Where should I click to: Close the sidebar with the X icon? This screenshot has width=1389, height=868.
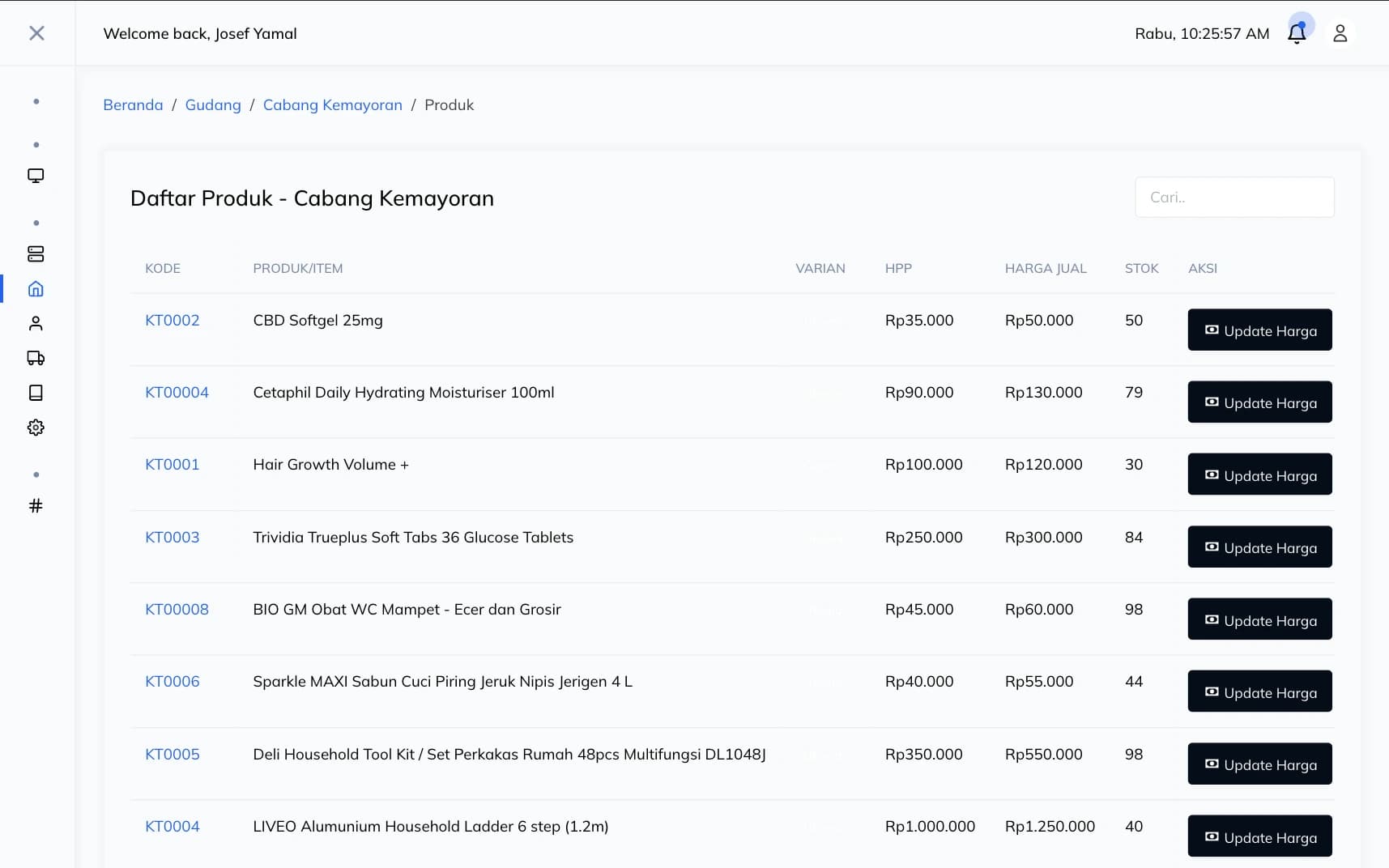coord(36,33)
